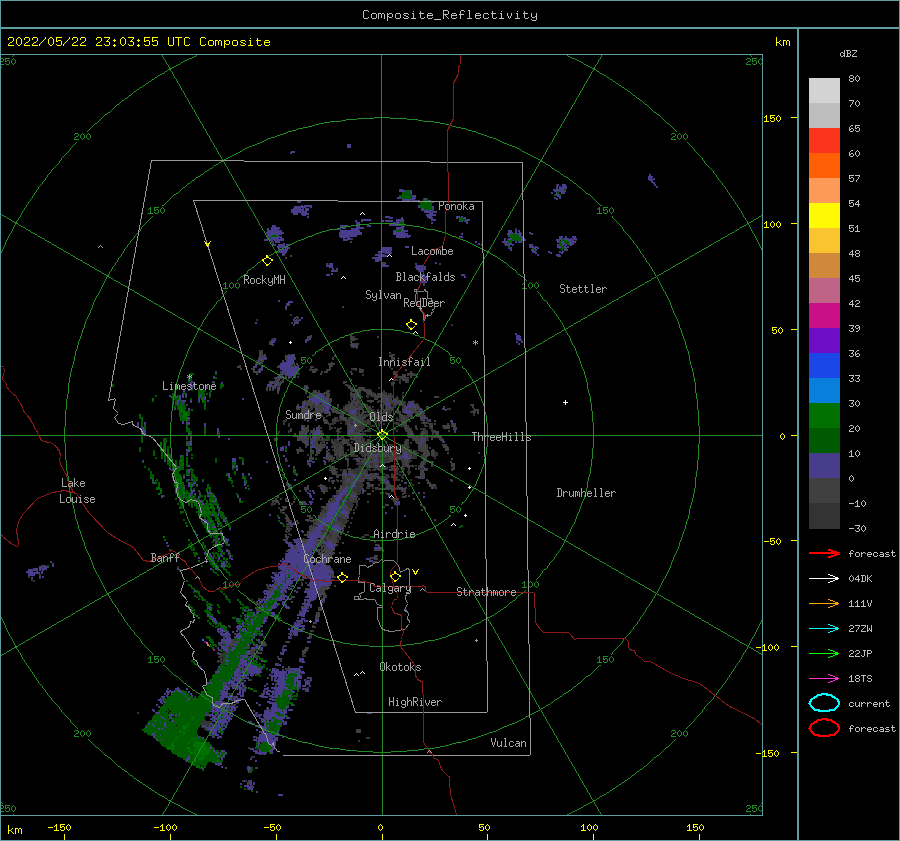Click the green 22JP arrow legend icon
The height and width of the screenshot is (841, 900).
pyautogui.click(x=824, y=653)
